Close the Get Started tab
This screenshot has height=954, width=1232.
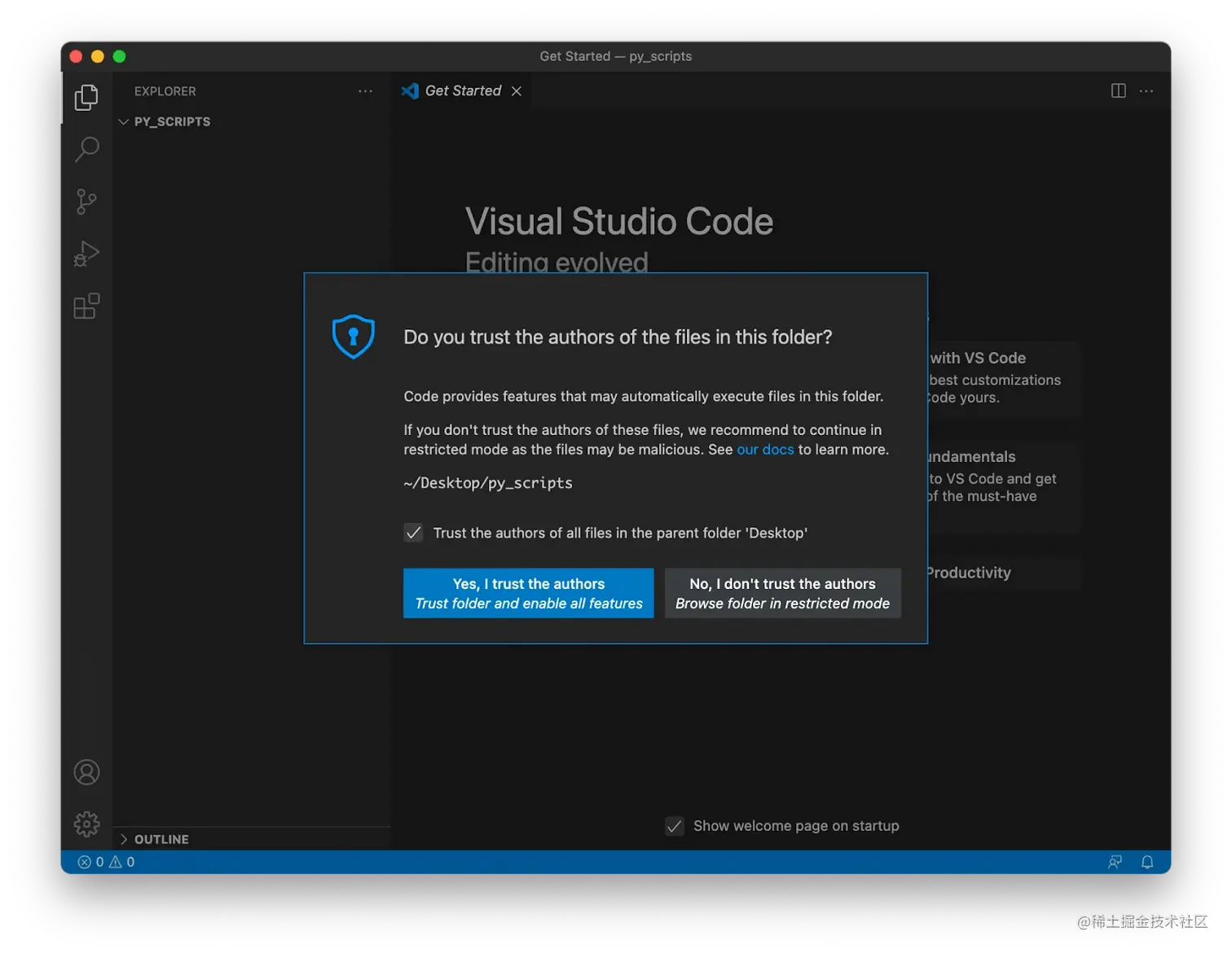coord(517,91)
